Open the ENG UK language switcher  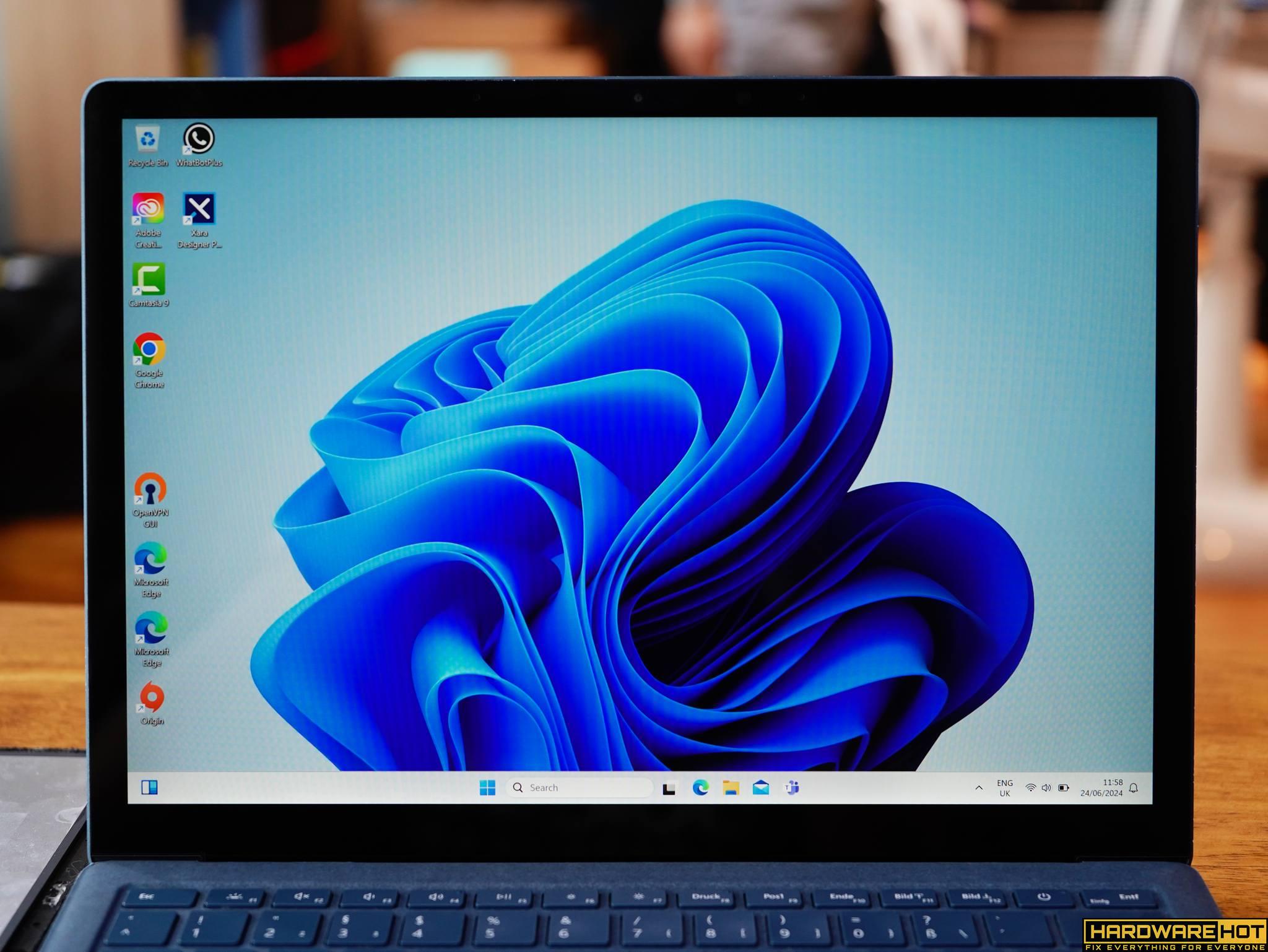pyautogui.click(x=1005, y=788)
